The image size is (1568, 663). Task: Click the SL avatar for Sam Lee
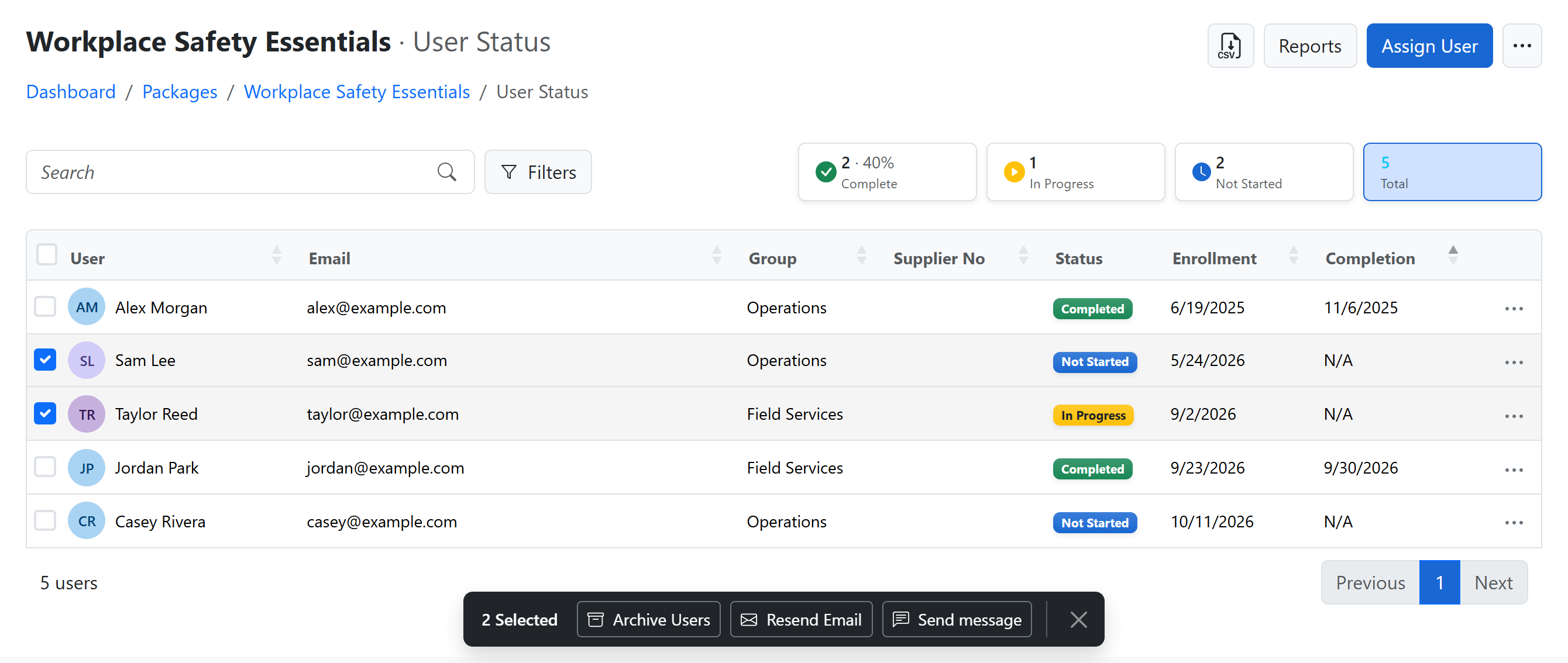[x=87, y=361]
